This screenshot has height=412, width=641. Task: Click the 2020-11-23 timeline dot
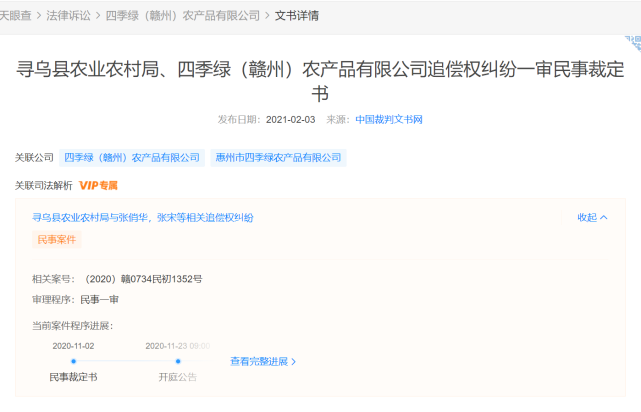(x=178, y=361)
